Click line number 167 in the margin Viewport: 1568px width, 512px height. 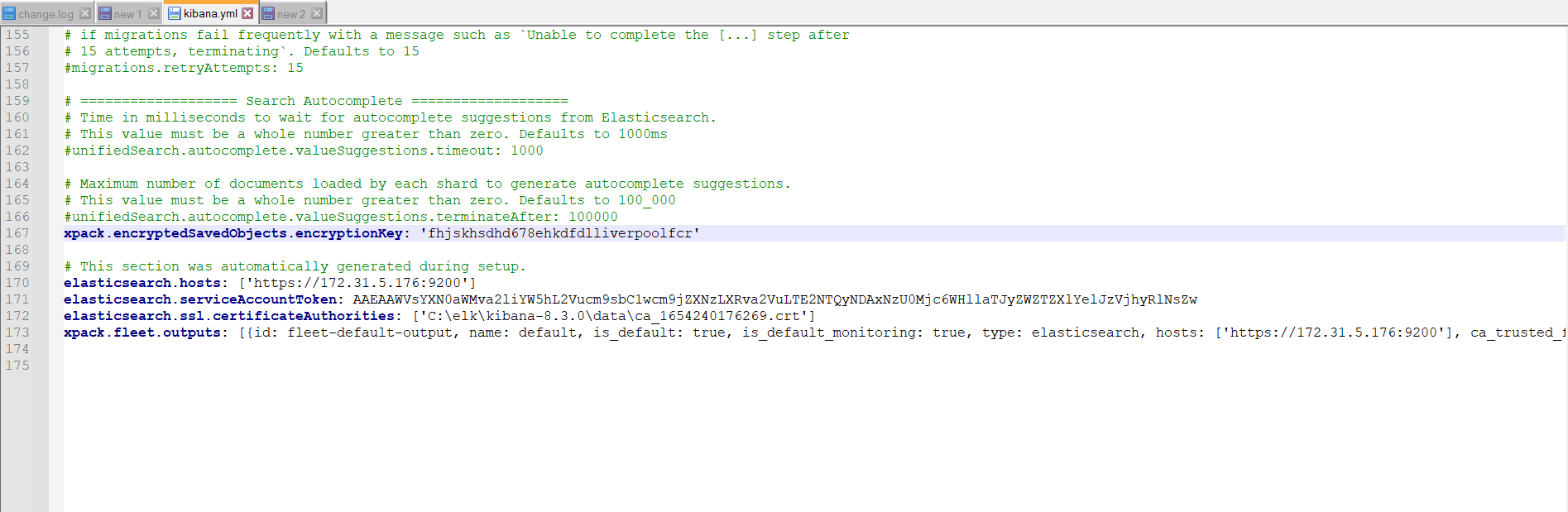pos(17,233)
